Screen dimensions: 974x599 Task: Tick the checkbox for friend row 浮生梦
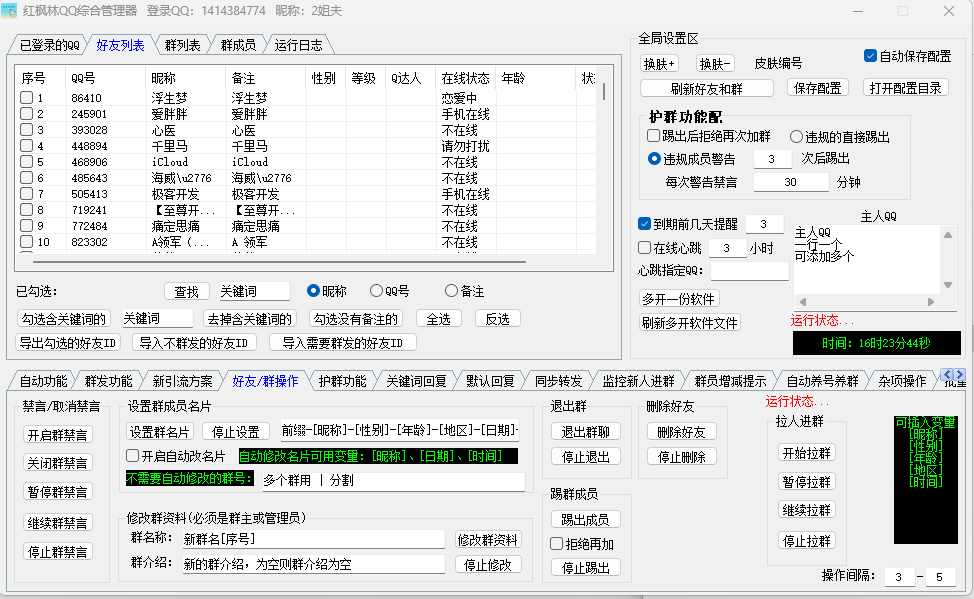tap(27, 98)
